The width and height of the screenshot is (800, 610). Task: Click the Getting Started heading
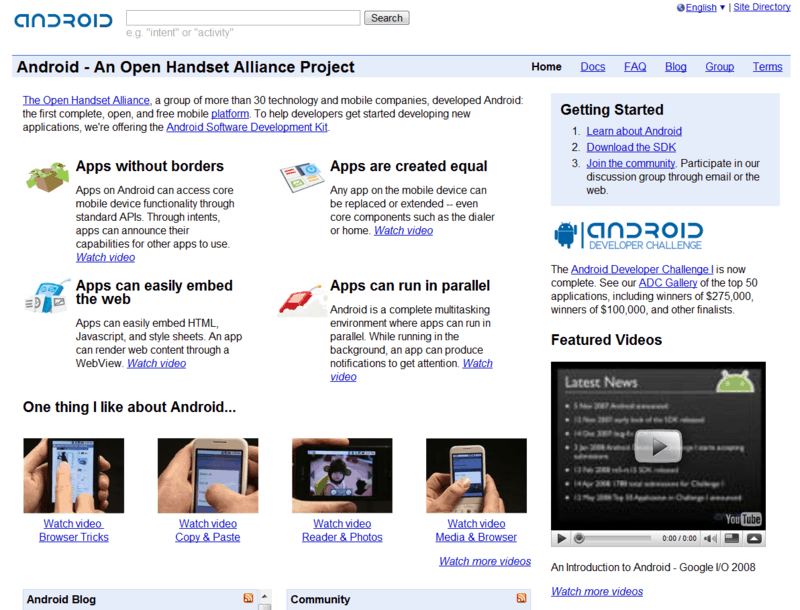pyautogui.click(x=612, y=110)
